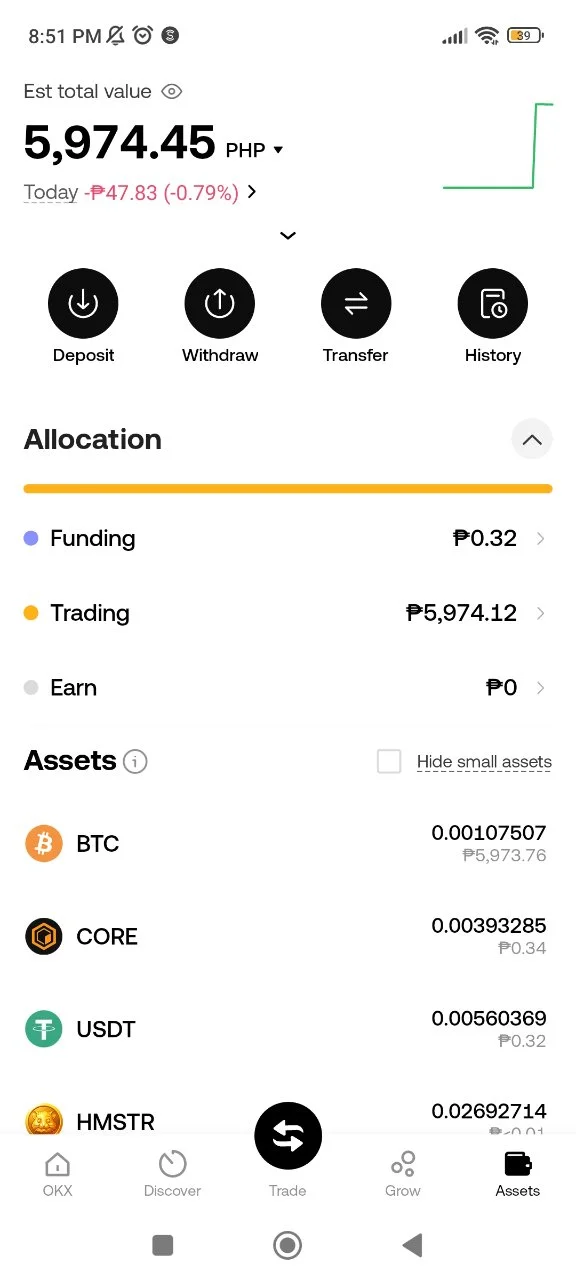Open the Trading allocation row
Viewport: 576px width, 1280px height.
288,613
